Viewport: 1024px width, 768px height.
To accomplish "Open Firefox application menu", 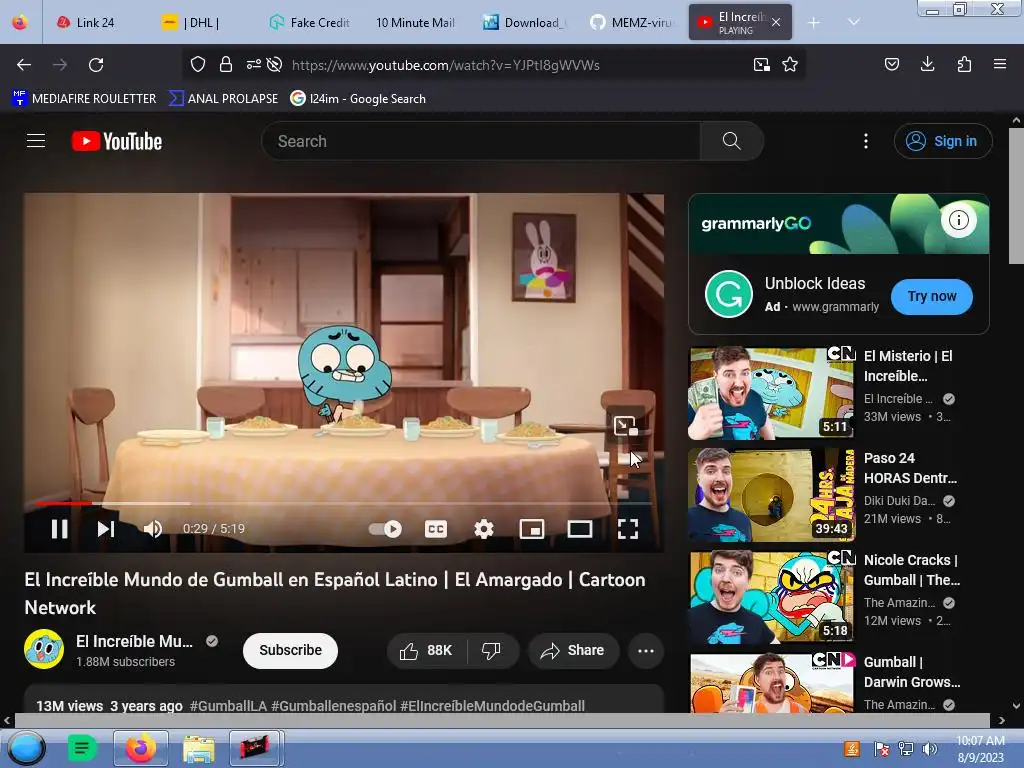I will (x=1000, y=64).
